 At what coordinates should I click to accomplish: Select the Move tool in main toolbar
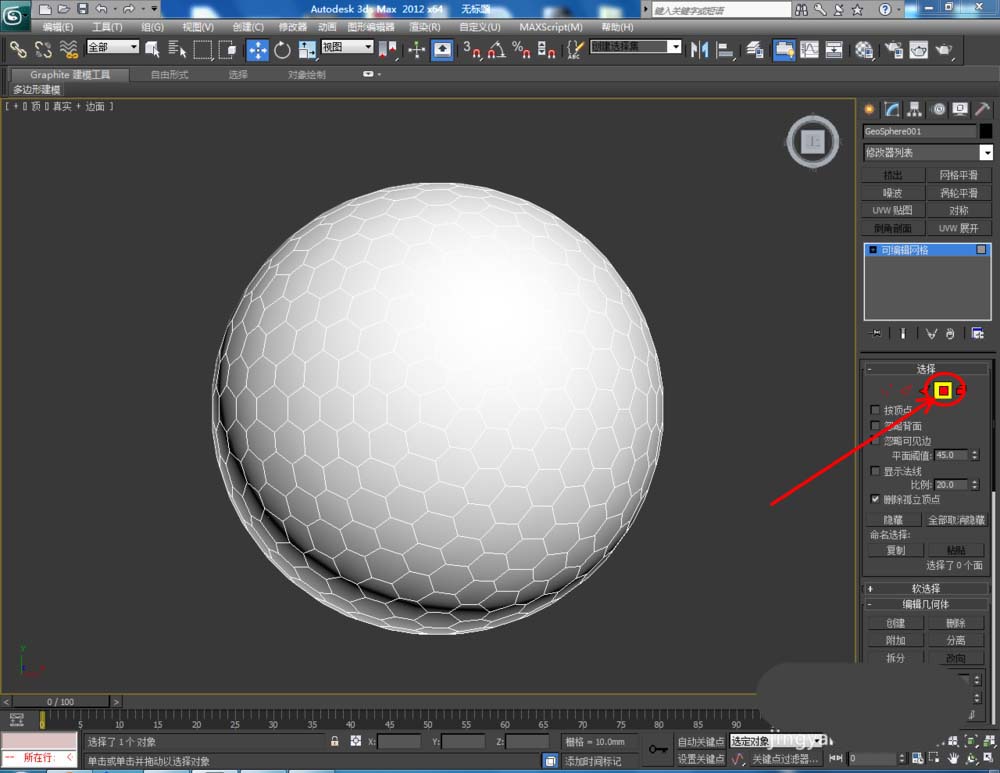[x=257, y=49]
